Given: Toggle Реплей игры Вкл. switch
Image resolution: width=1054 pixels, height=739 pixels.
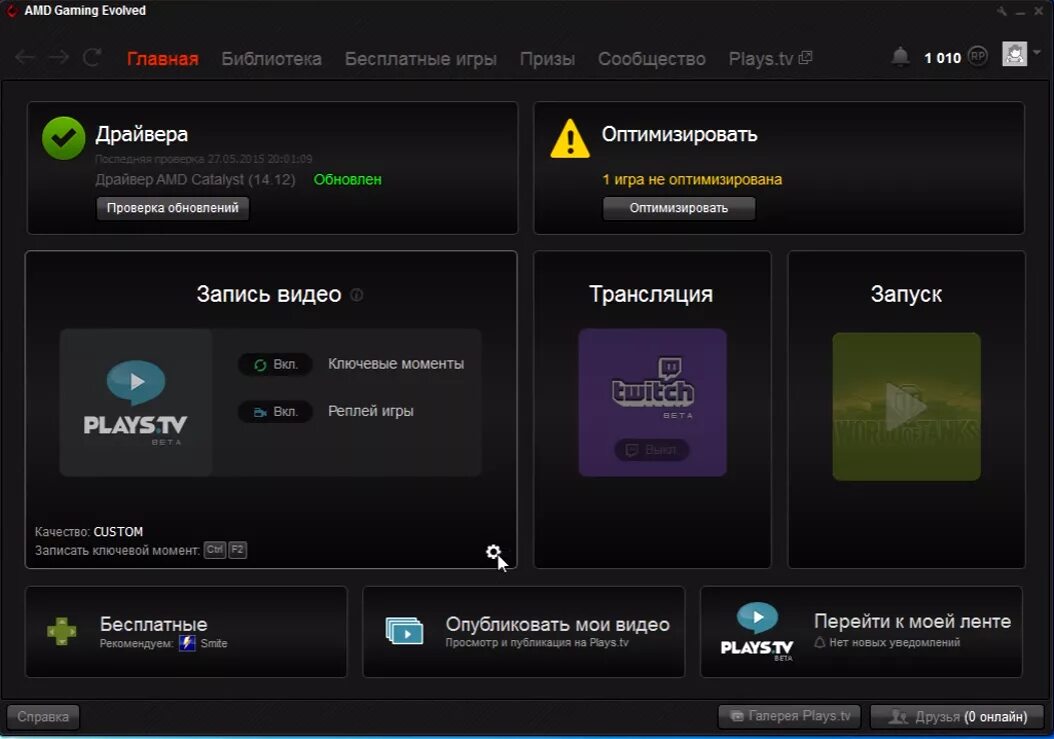Looking at the screenshot, I should tap(275, 412).
